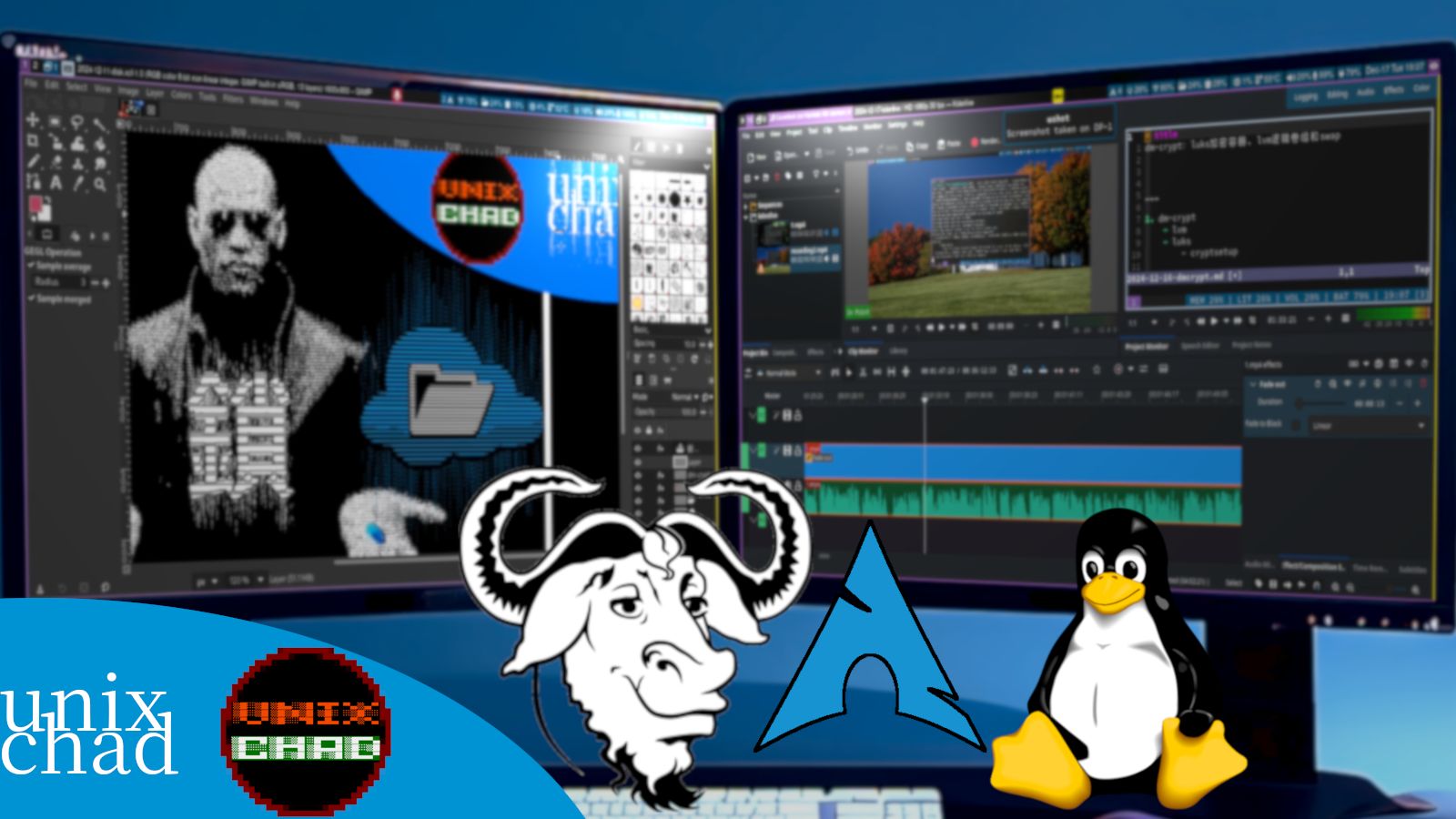Select the Bucket Fill tool in GIMP
Viewport: 1456px width, 819px height.
(99, 146)
